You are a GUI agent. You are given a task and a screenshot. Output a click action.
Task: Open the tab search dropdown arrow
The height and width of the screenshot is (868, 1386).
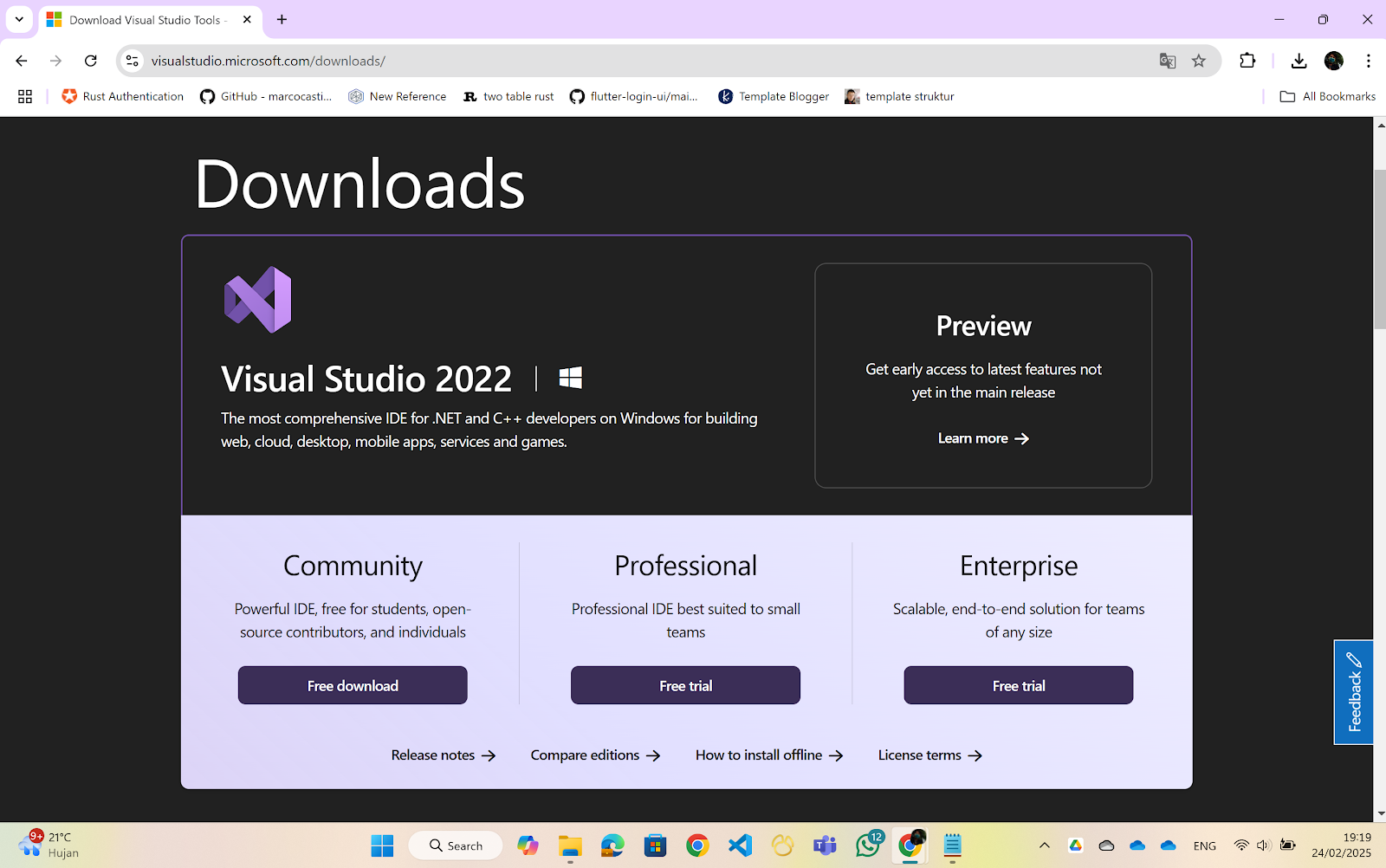19,19
